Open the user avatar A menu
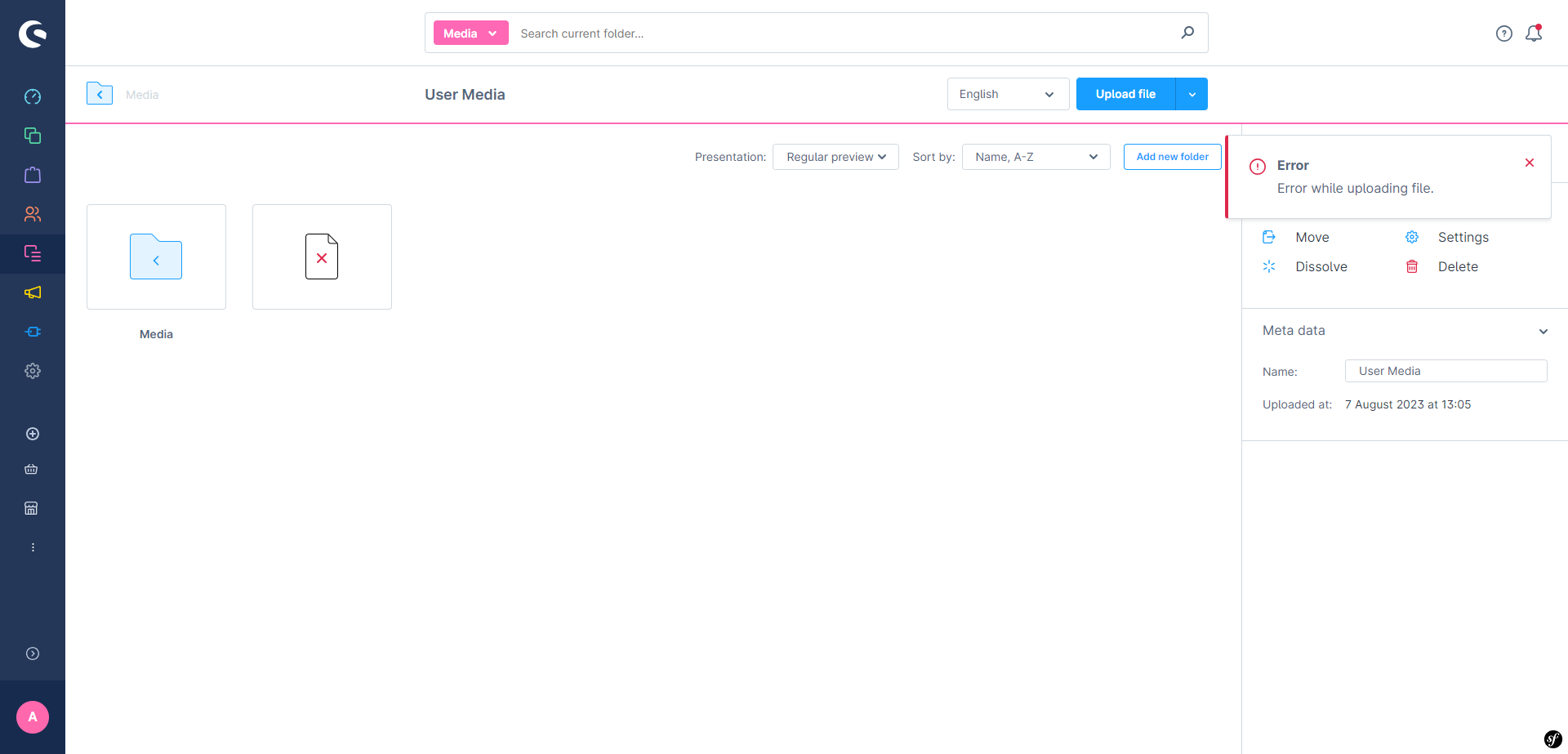 pyautogui.click(x=33, y=717)
